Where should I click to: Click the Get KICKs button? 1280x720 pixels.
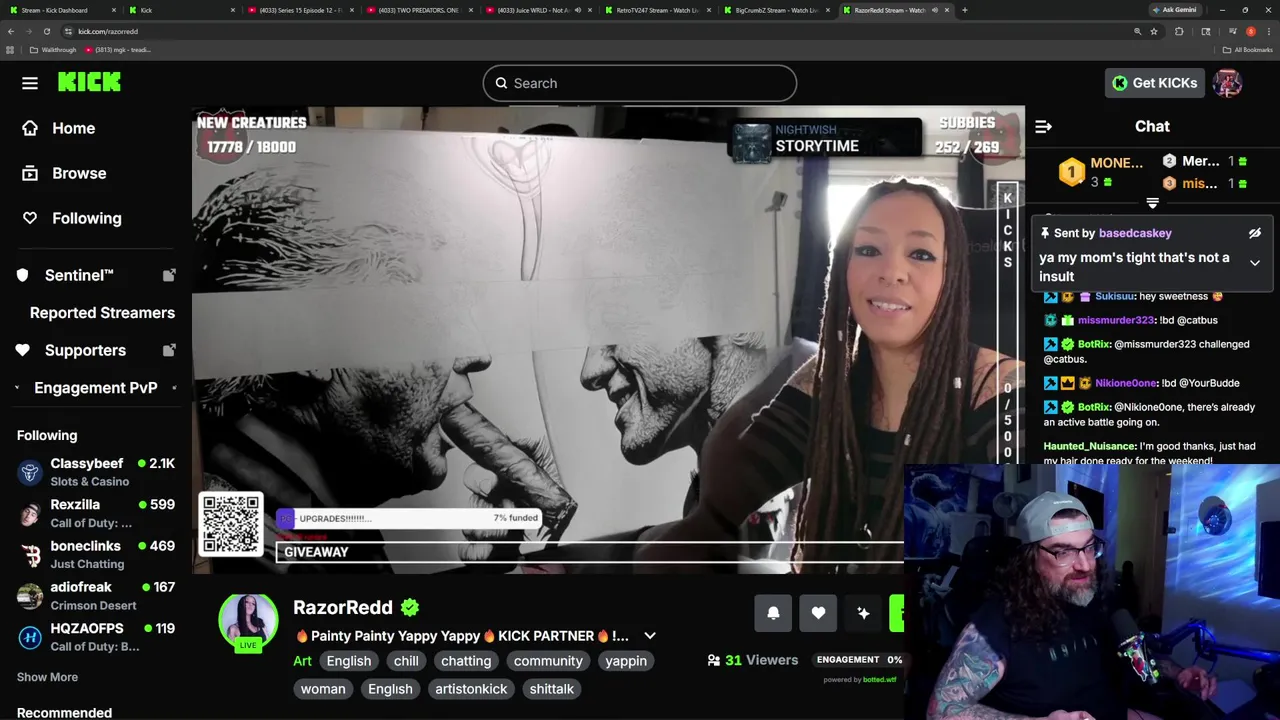pos(1154,83)
